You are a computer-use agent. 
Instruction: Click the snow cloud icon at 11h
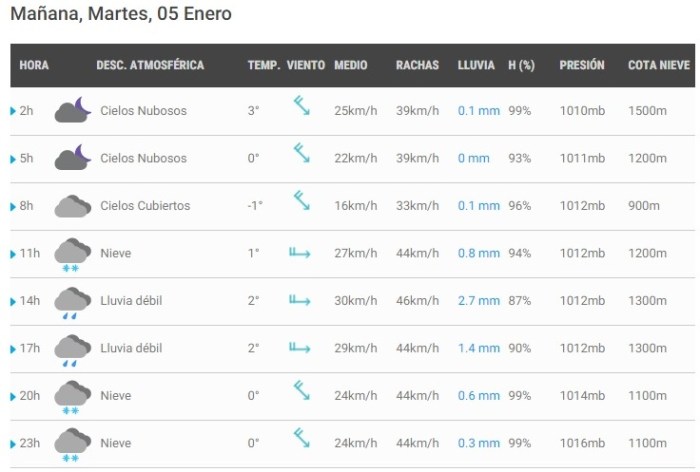tap(72, 253)
